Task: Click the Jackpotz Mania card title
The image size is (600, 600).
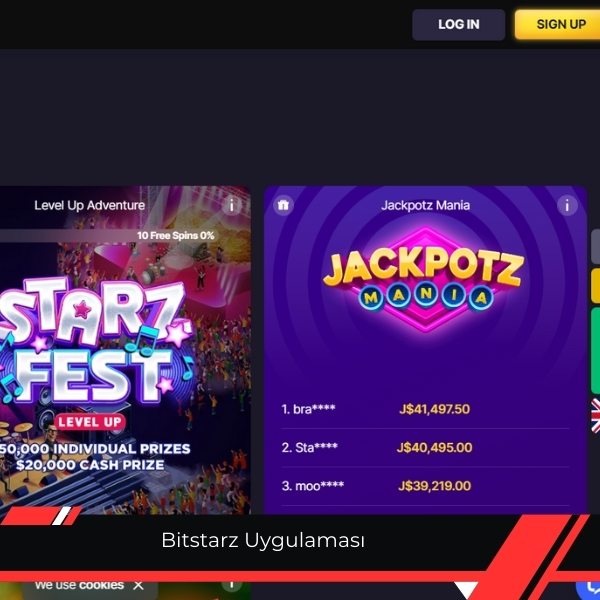Action: coord(425,205)
